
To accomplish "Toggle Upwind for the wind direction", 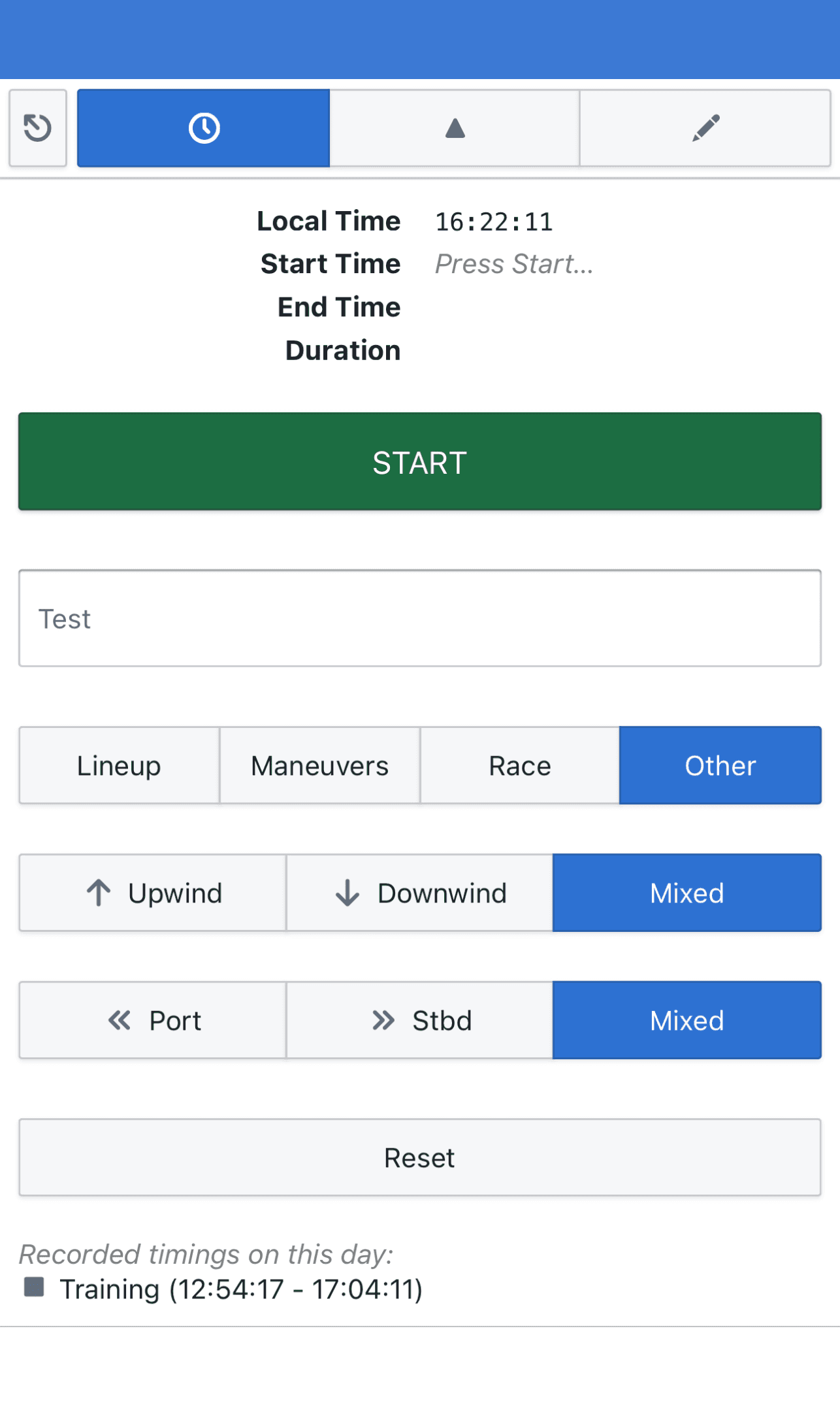I will (x=152, y=893).
